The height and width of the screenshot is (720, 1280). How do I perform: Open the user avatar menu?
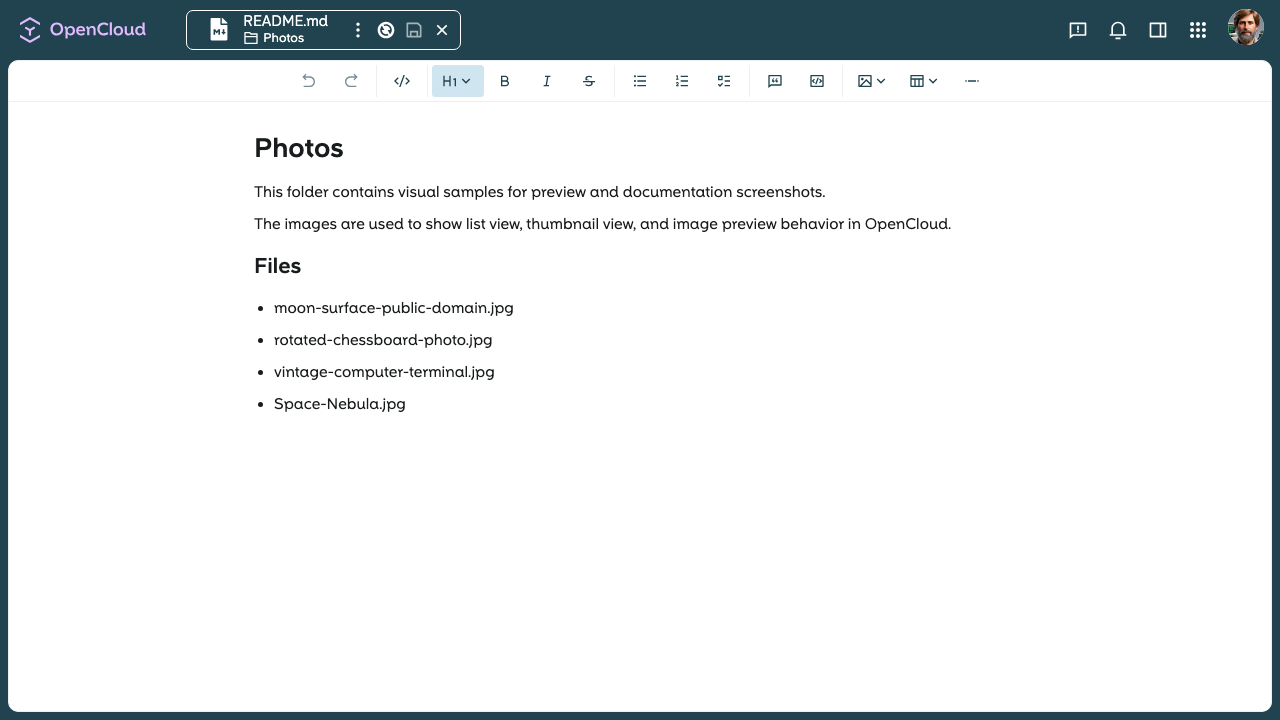click(x=1246, y=28)
